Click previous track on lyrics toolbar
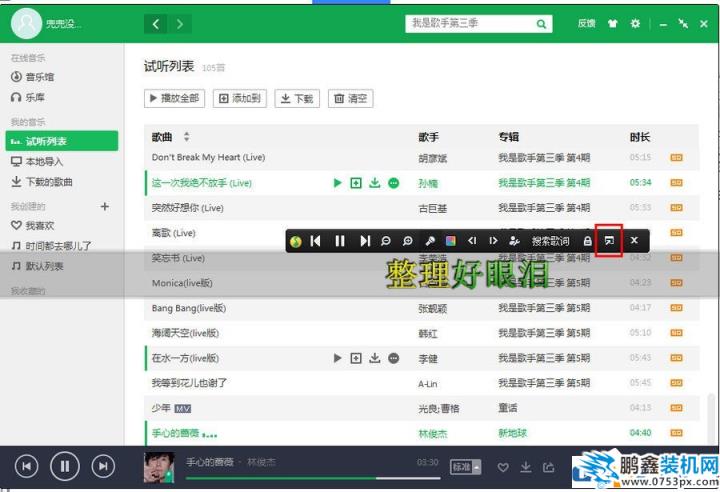 click(x=315, y=241)
